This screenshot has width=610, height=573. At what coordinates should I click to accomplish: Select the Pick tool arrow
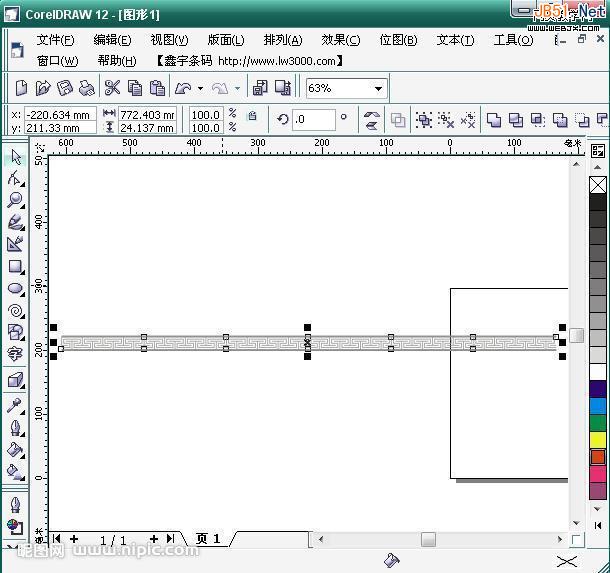(x=16, y=156)
